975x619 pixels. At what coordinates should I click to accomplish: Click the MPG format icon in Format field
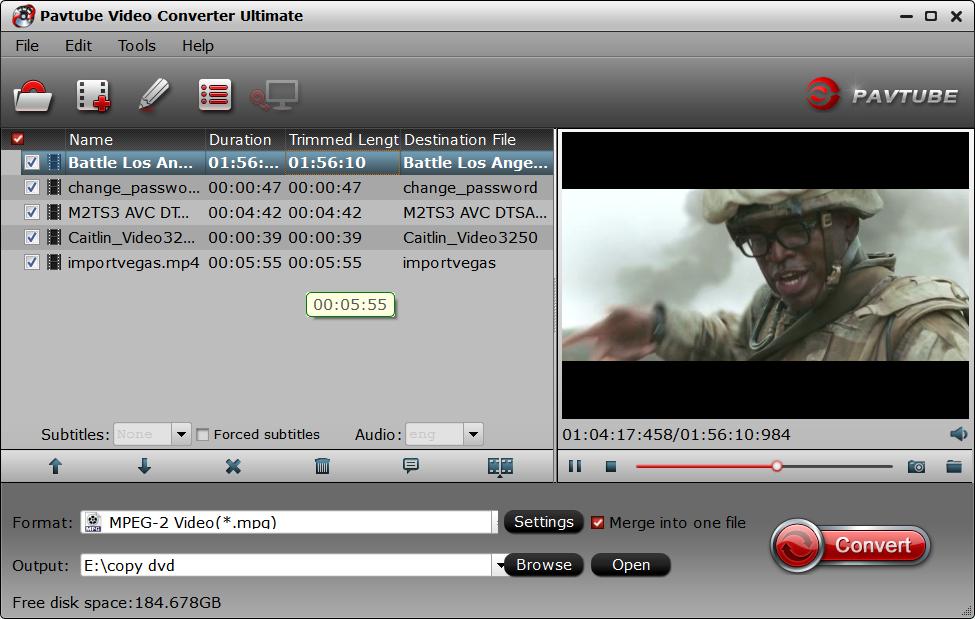pos(93,522)
